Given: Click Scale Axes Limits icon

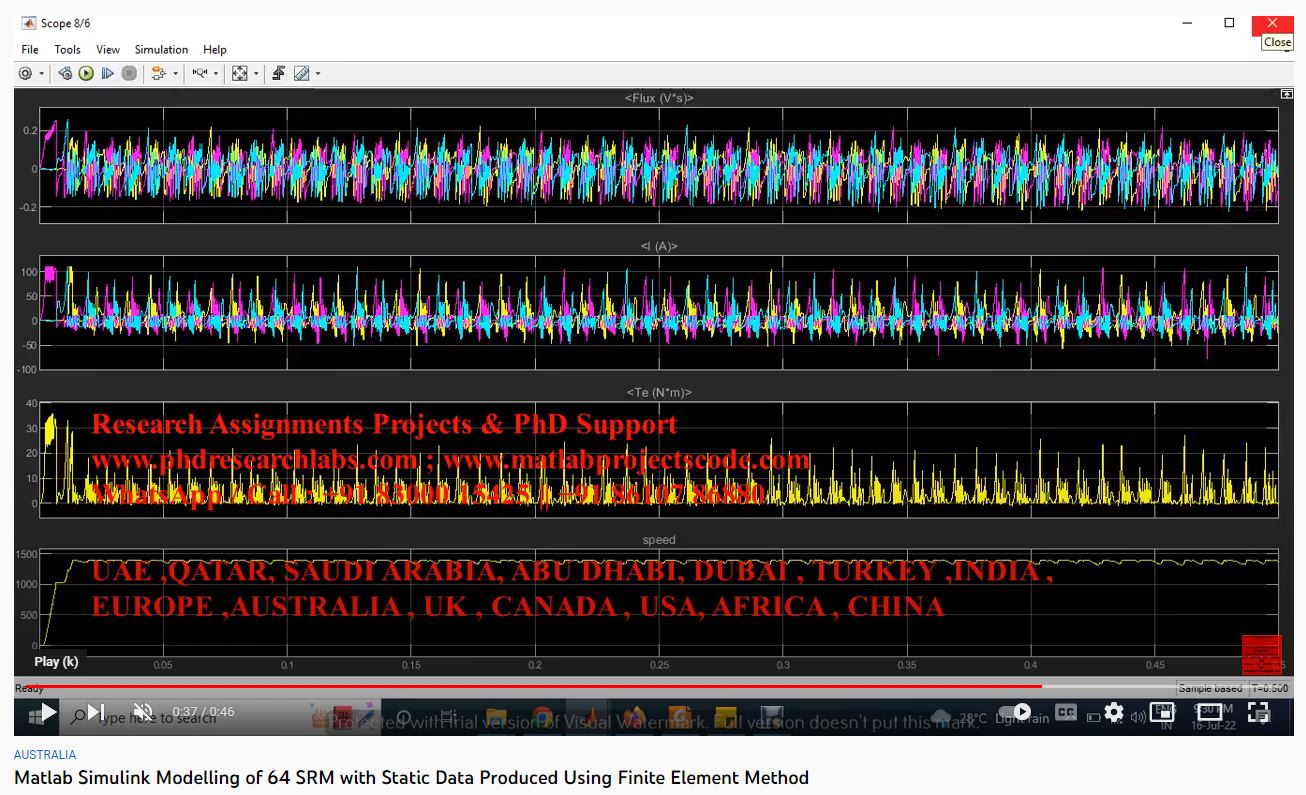Looking at the screenshot, I should coord(239,74).
